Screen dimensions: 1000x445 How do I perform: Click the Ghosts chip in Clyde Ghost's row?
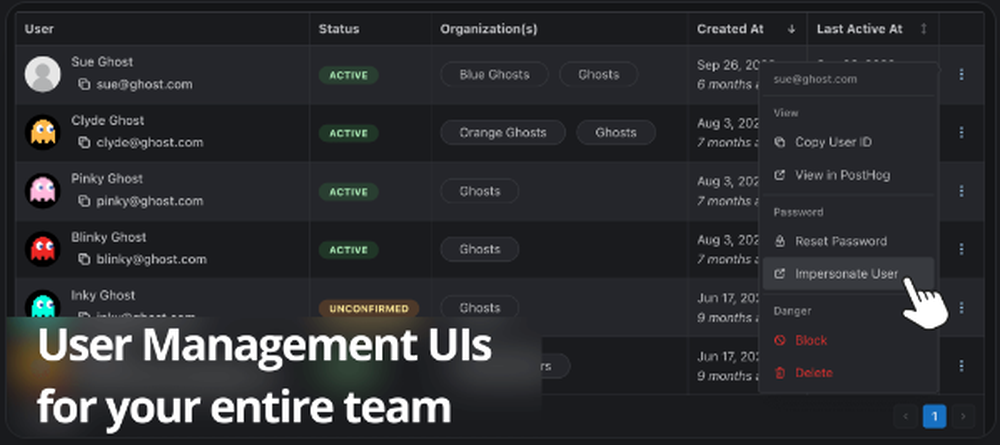616,133
